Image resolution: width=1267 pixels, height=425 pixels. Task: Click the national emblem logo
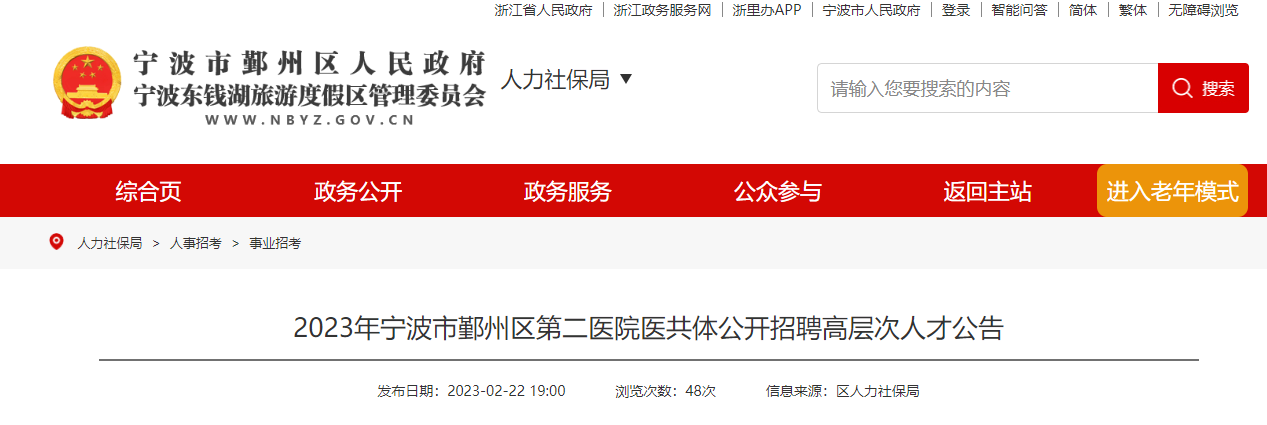tap(87, 84)
